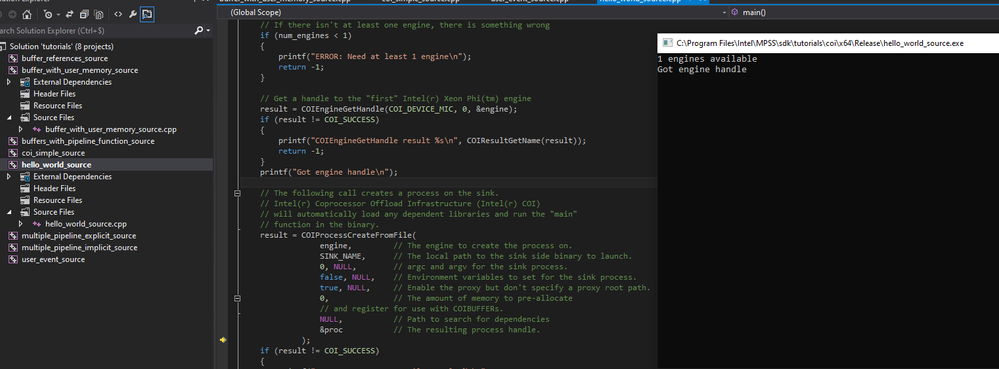Collapse Source Files under hello_world_source

[9, 212]
